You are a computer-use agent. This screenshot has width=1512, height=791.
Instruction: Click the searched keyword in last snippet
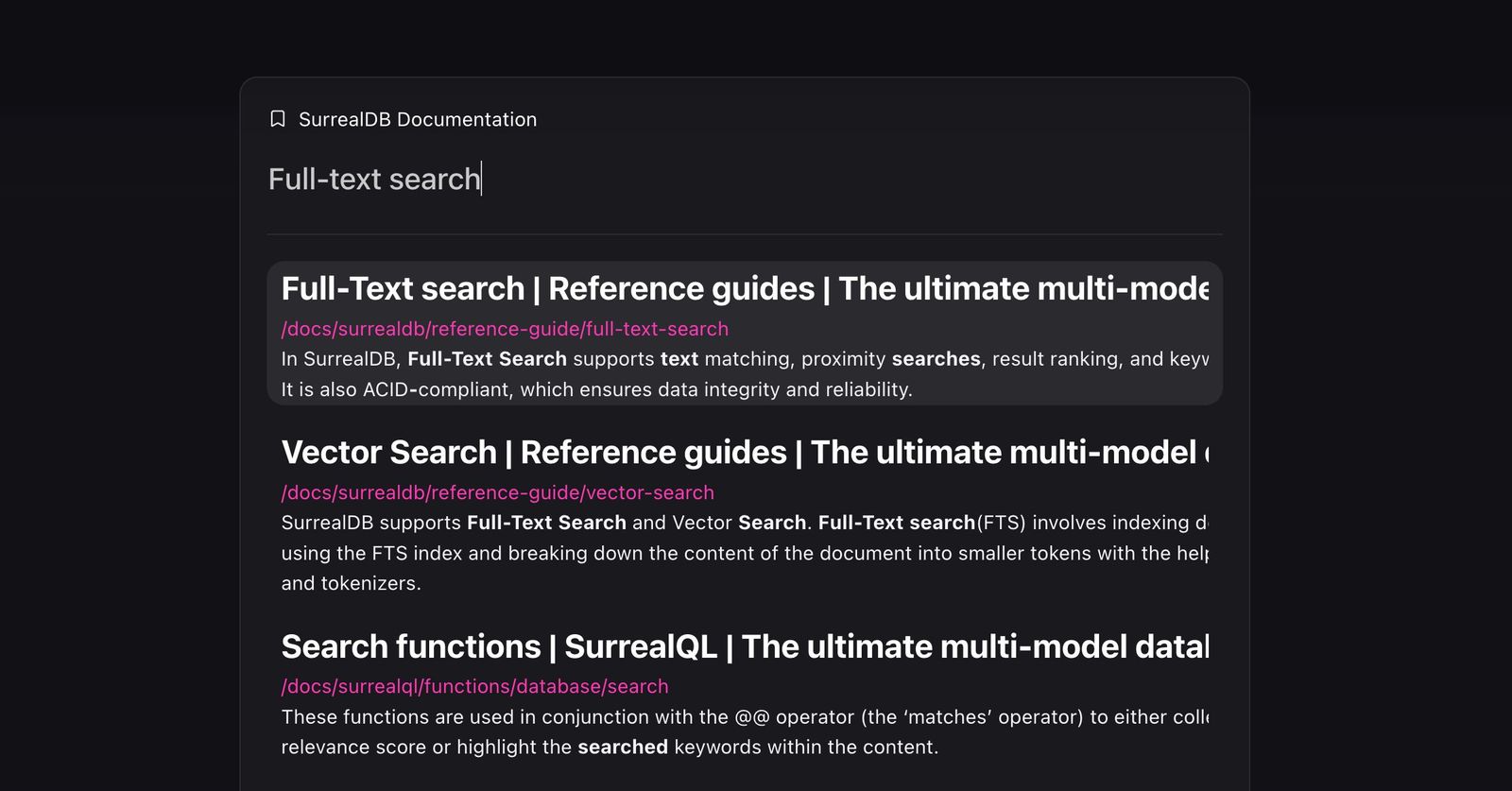point(622,747)
